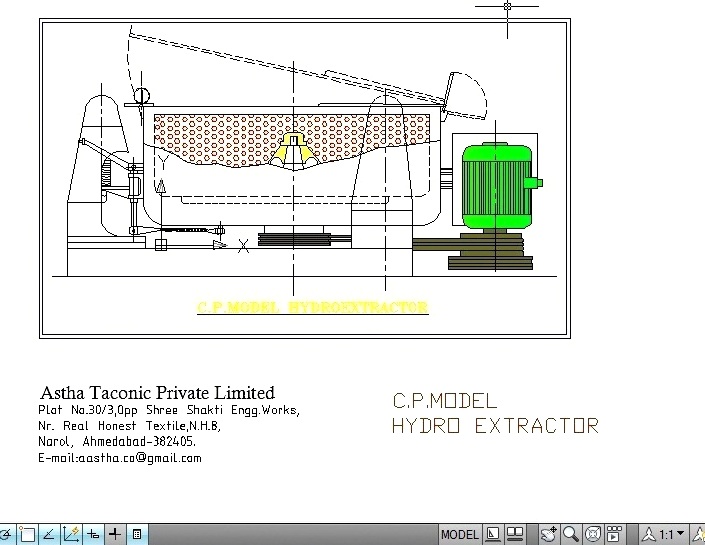Open the Quick Properties toggle icon
Screen dimensions: 705x545
137,535
